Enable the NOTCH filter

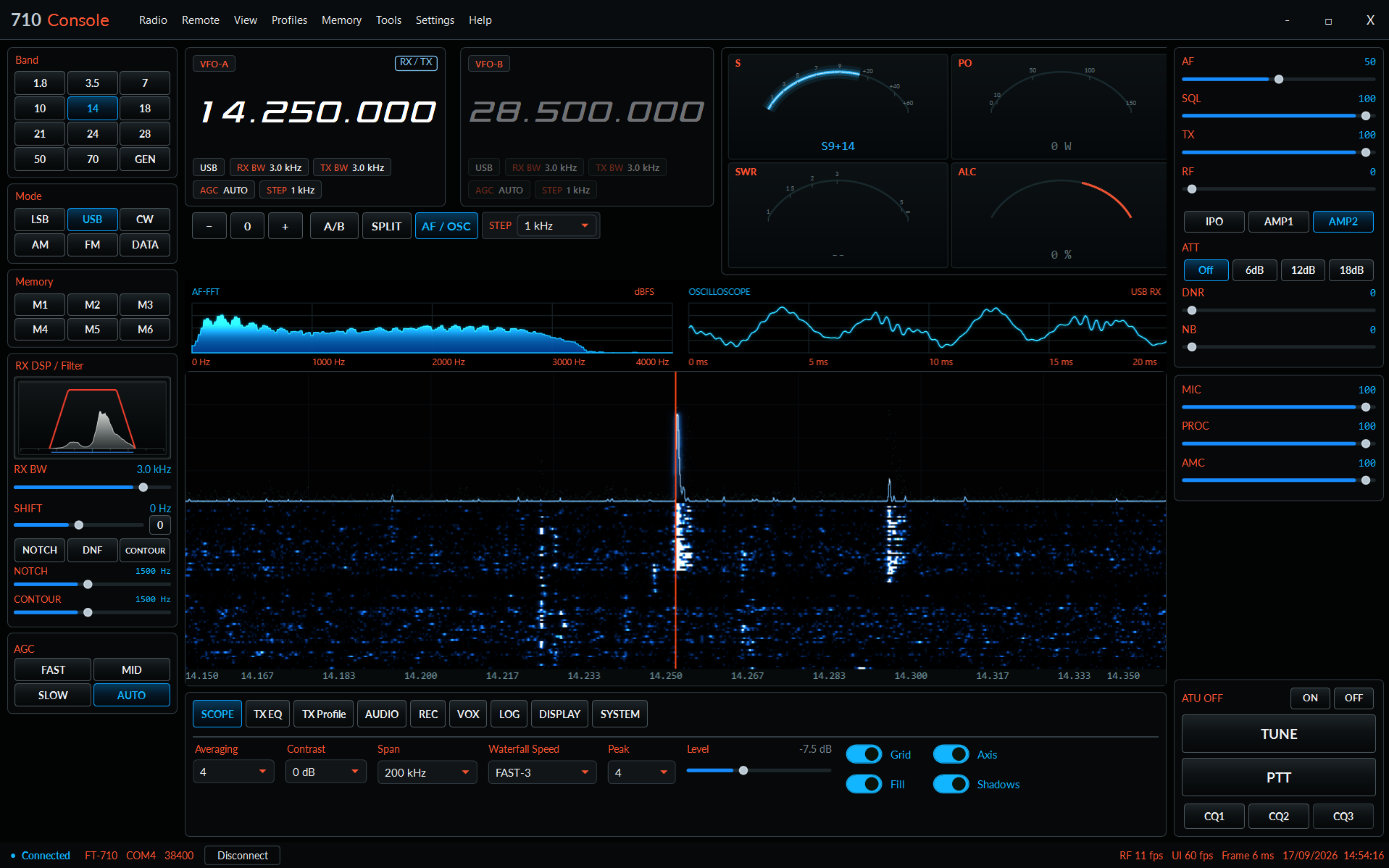click(40, 550)
